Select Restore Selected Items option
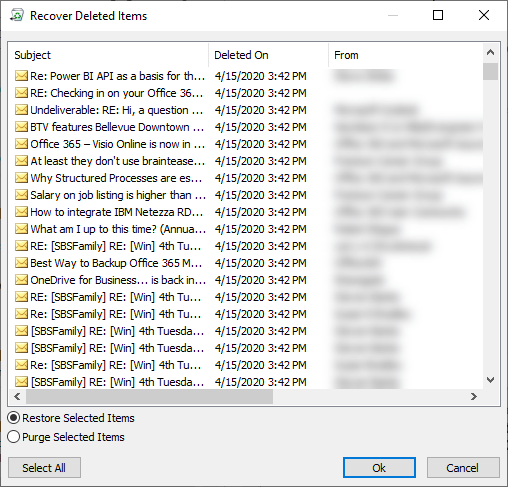The image size is (508, 487). 71,418
